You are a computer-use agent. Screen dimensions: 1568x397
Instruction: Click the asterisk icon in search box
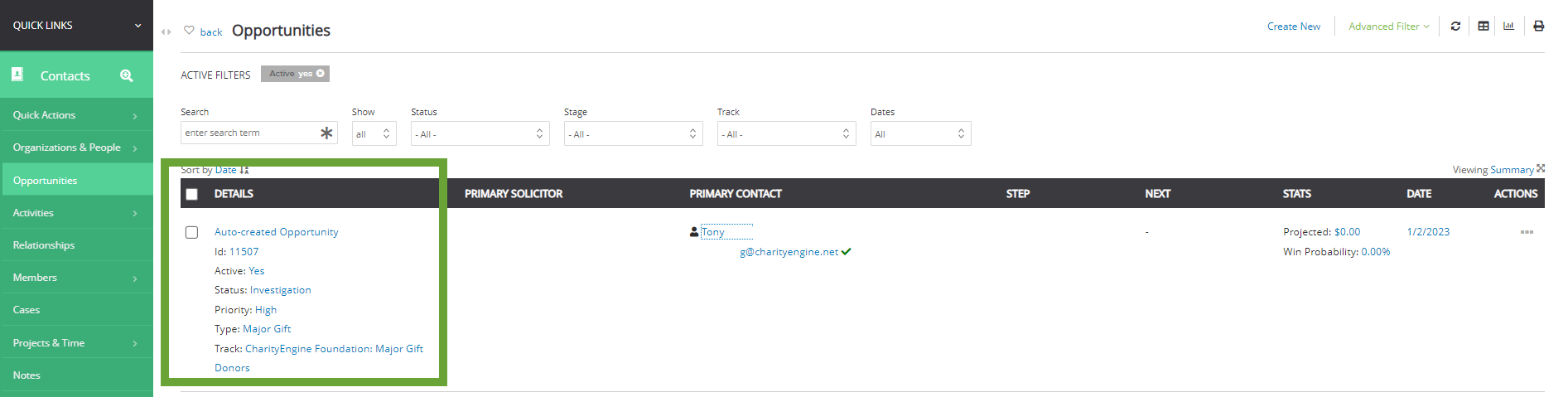326,133
